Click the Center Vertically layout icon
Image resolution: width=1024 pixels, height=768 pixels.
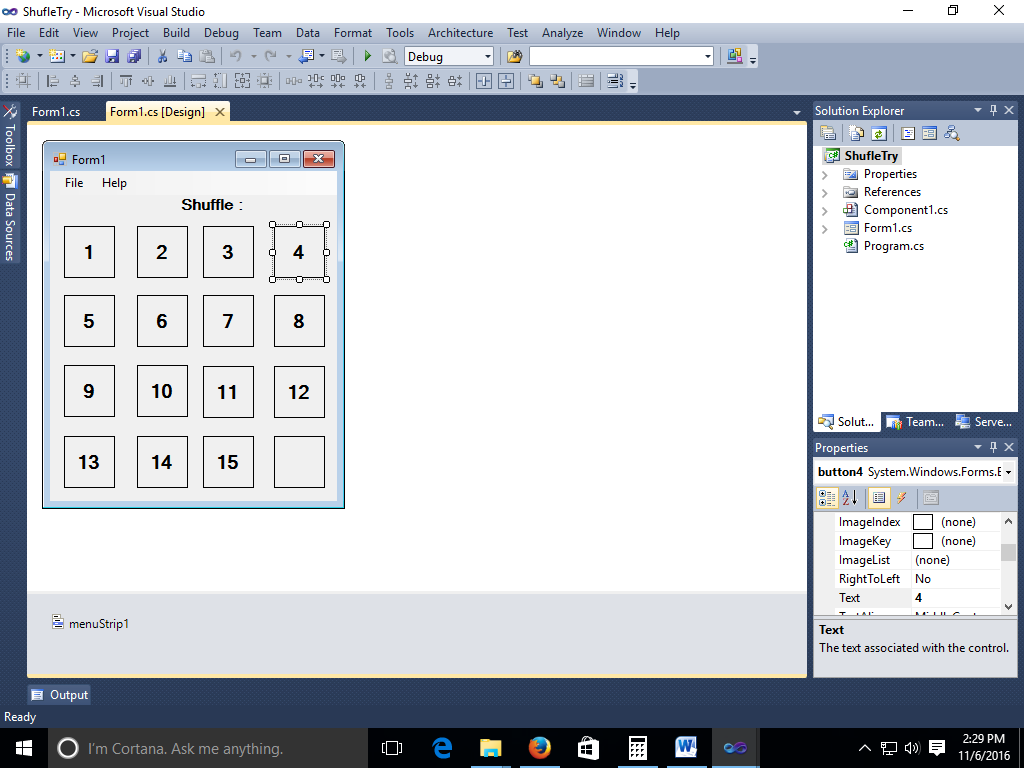(x=506, y=81)
